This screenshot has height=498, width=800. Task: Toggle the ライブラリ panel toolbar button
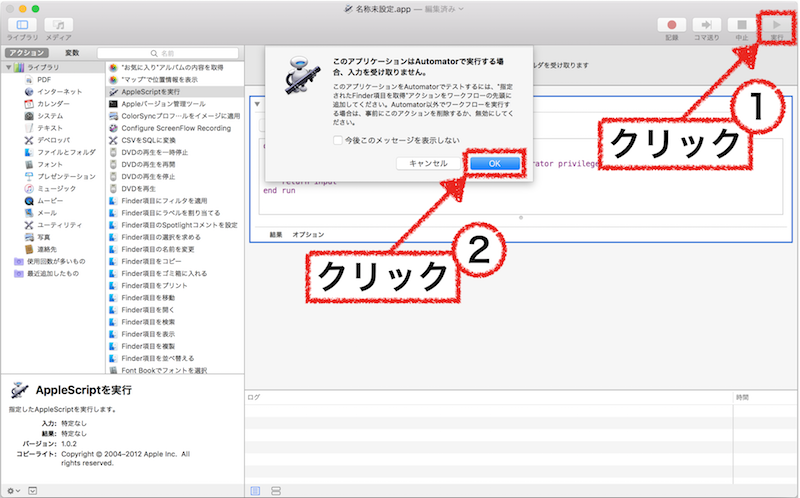pyautogui.click(x=22, y=24)
